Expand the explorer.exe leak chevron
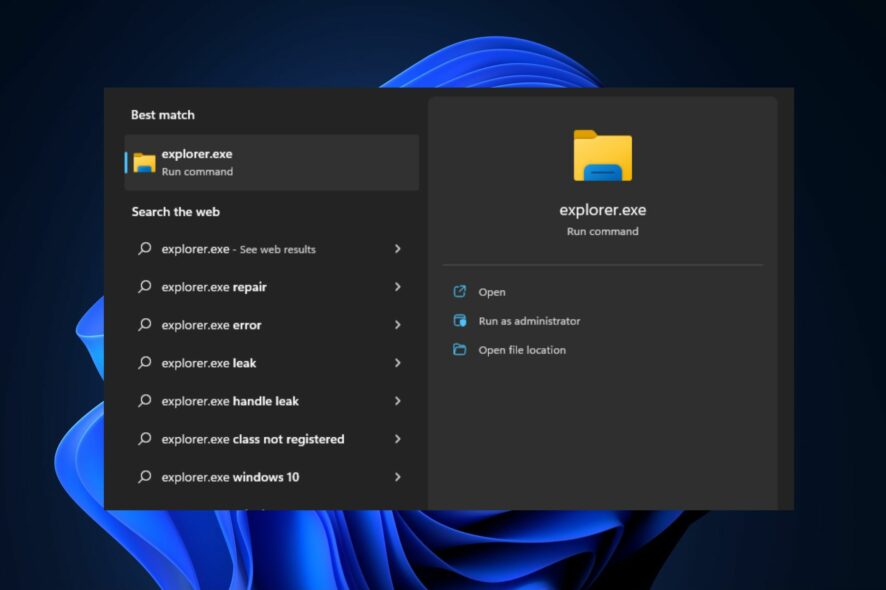 pos(398,363)
